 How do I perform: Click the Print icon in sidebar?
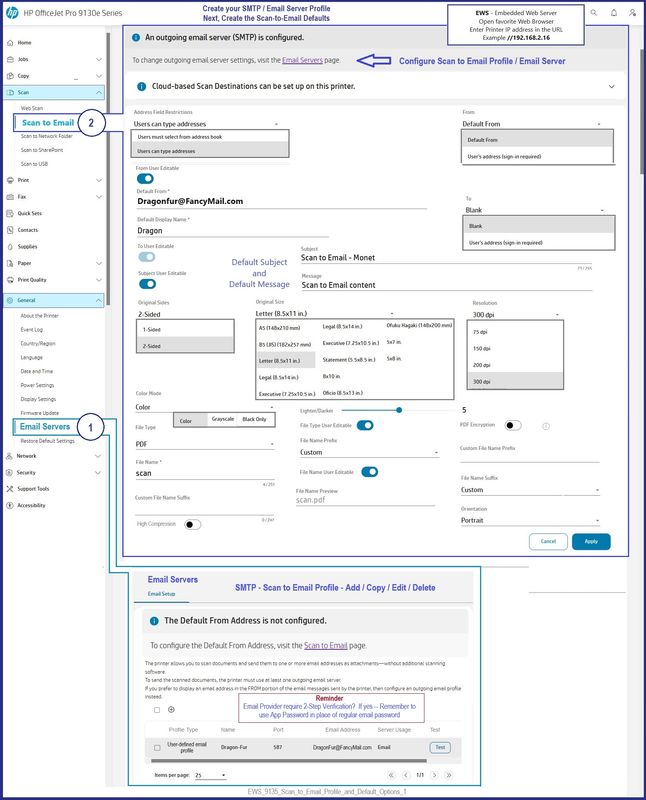10,180
